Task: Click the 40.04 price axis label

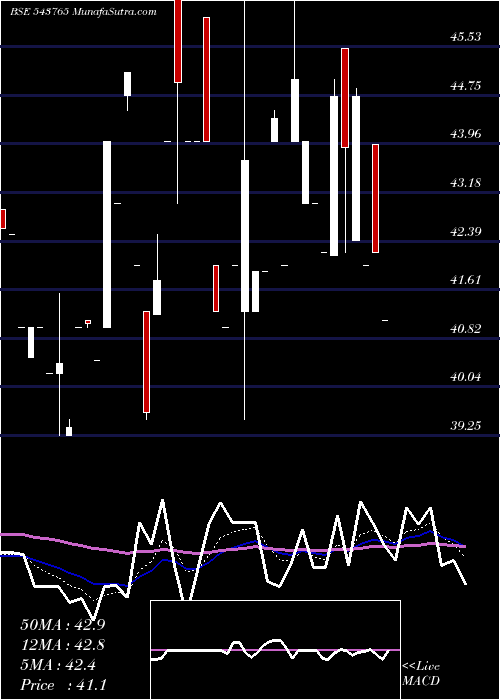Action: point(466,377)
